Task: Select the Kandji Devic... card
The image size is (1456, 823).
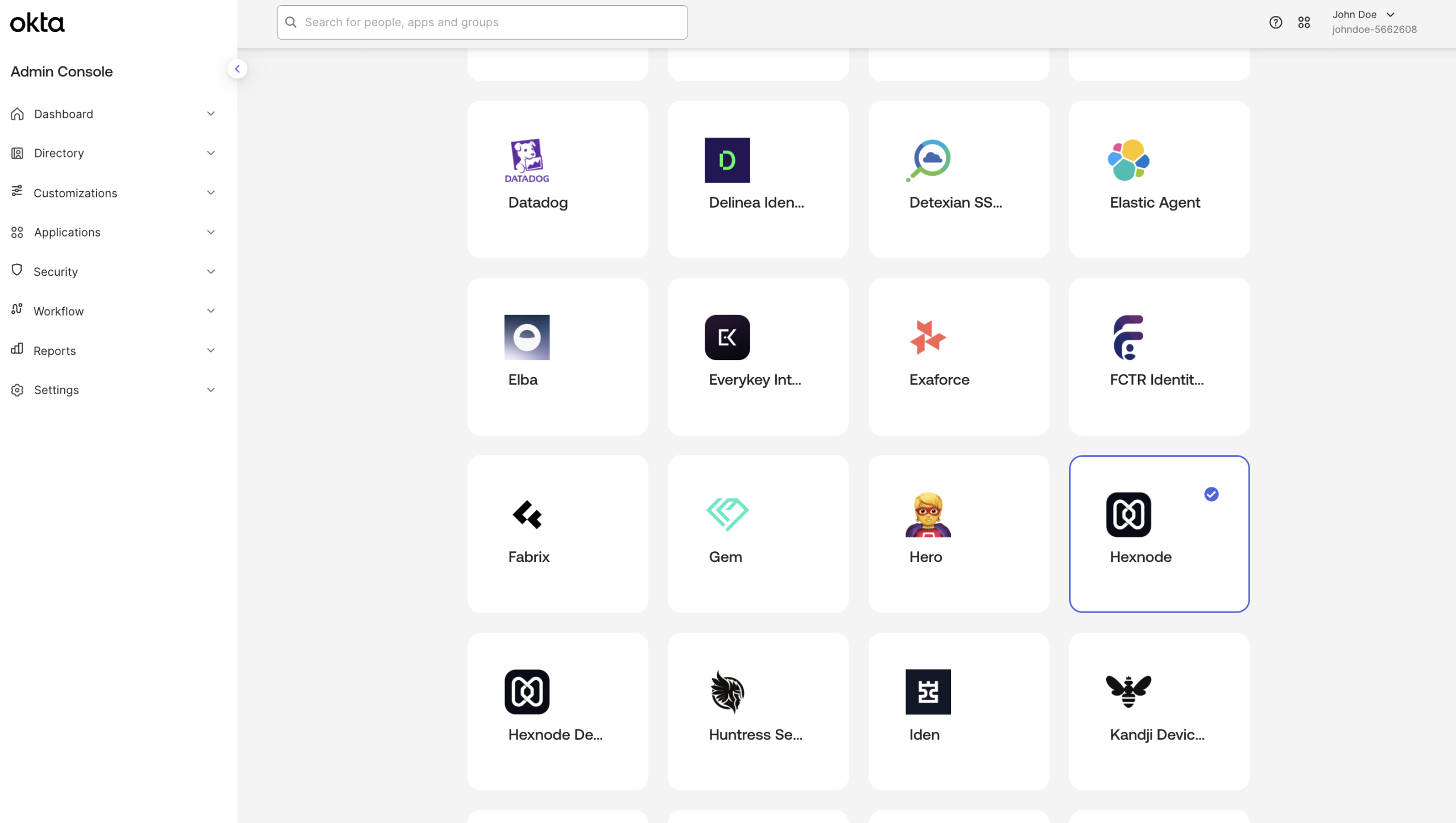Action: (x=1159, y=711)
